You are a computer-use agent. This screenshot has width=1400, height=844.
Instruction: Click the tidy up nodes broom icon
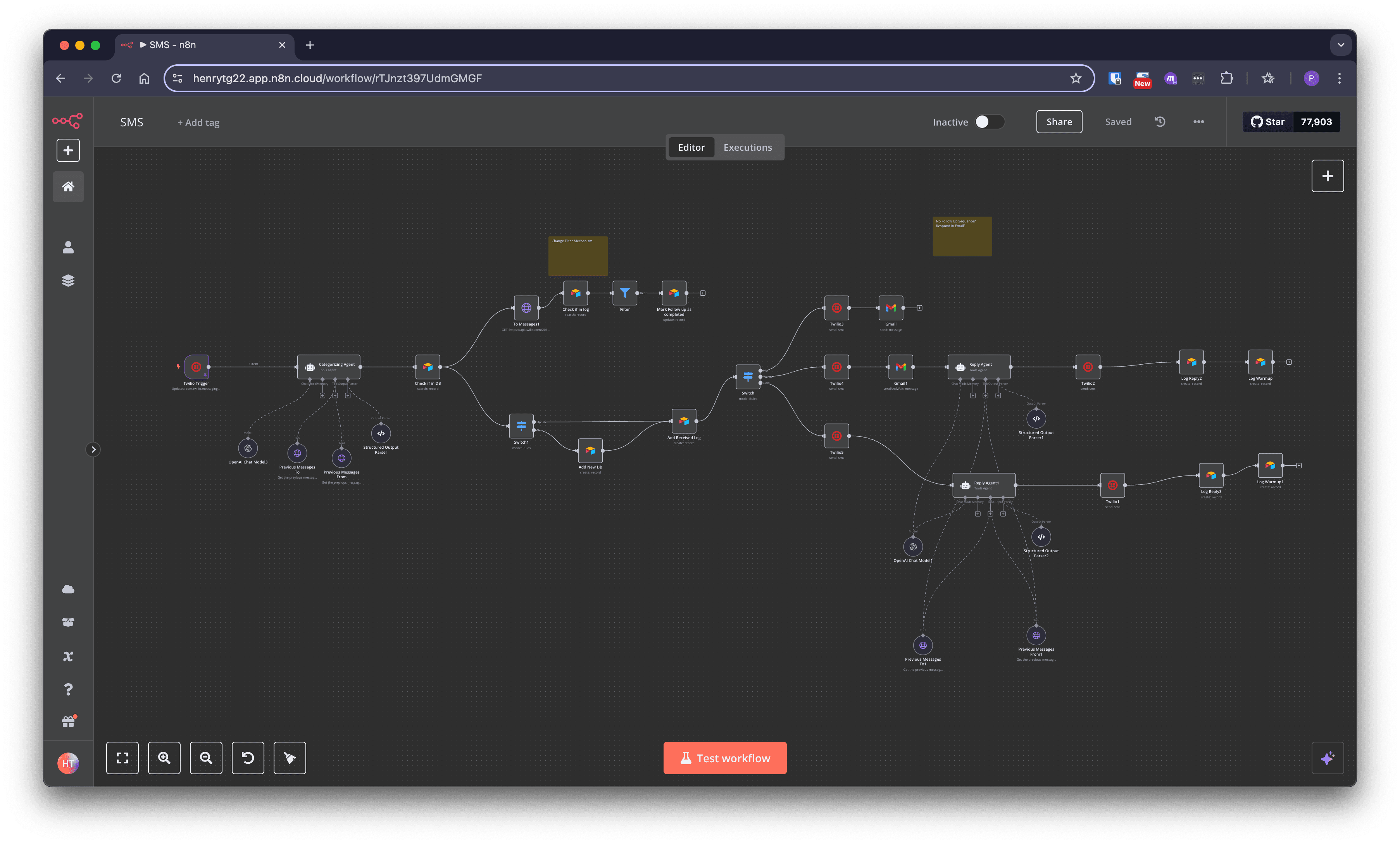(x=290, y=758)
